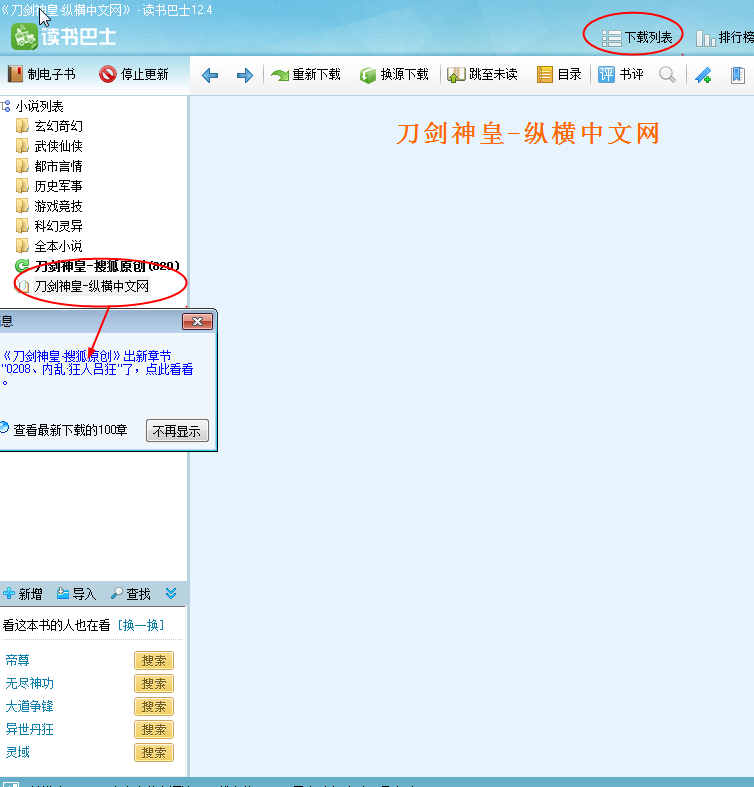The image size is (754, 787).
Task: Click the 制电子书 make e-book button
Action: coord(42,74)
